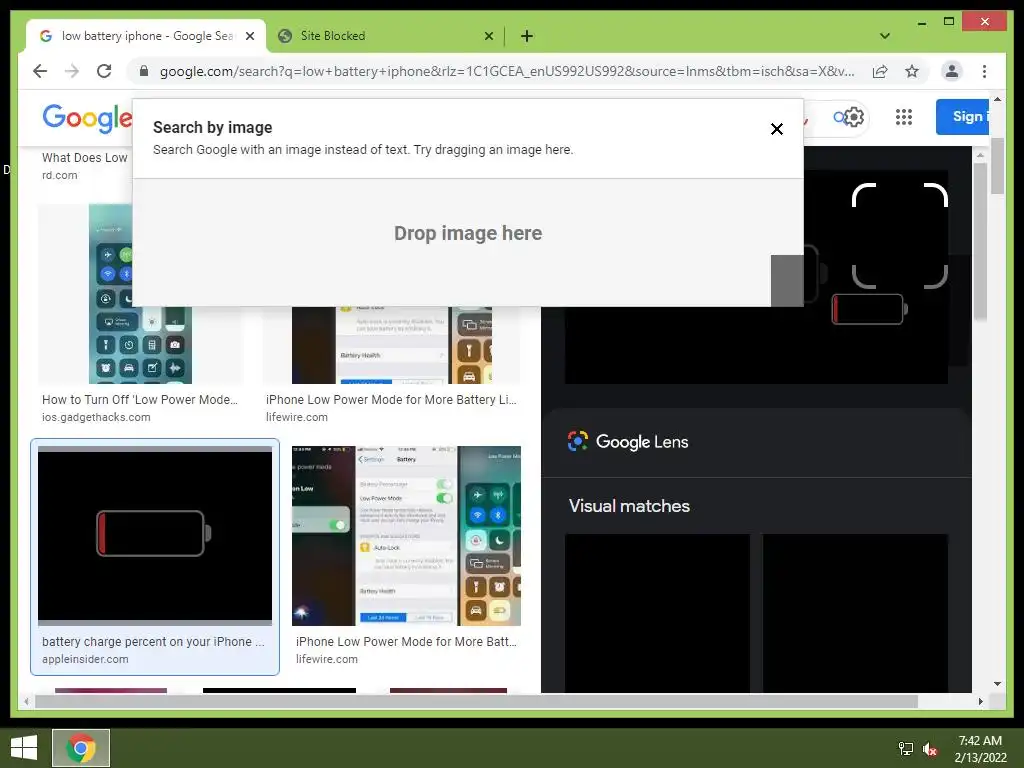Open the network status tray icon
This screenshot has width=1024, height=768.
(x=906, y=748)
